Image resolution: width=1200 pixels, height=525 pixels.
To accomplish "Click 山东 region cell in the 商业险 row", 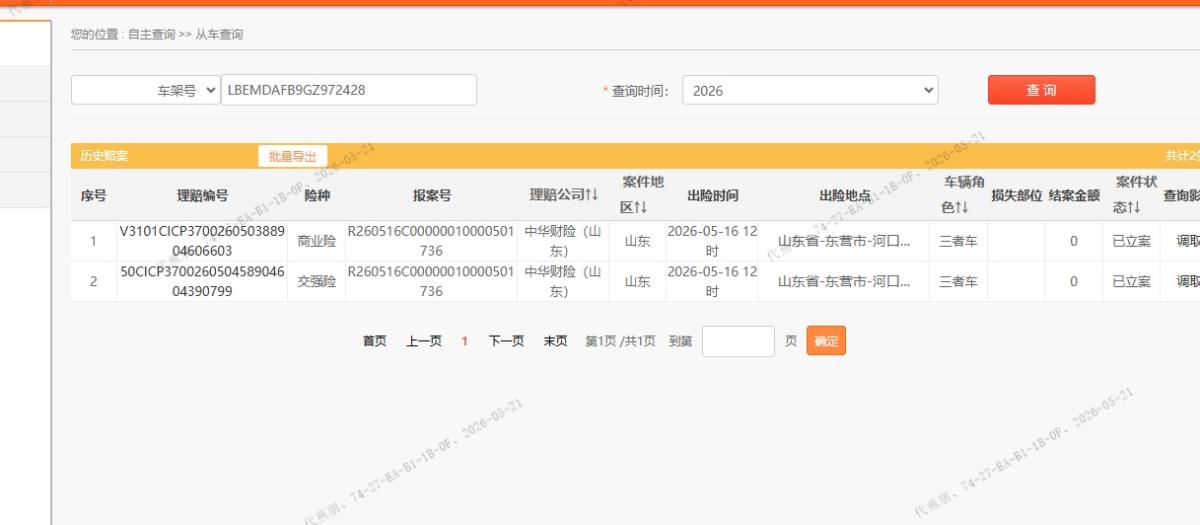I will tap(638, 241).
